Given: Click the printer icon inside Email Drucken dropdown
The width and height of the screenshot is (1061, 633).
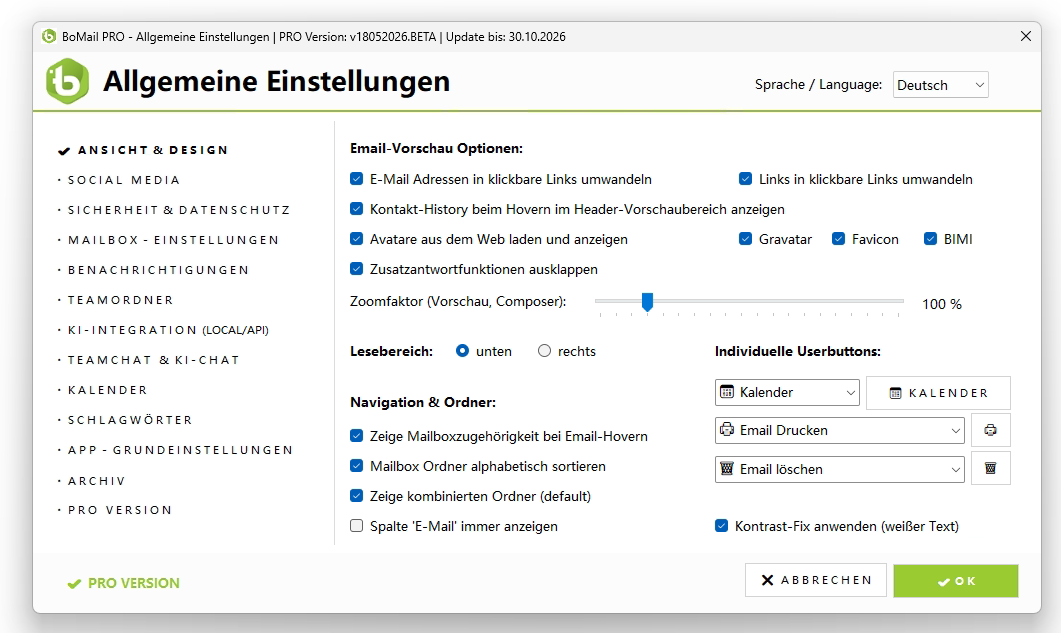Looking at the screenshot, I should point(727,430).
